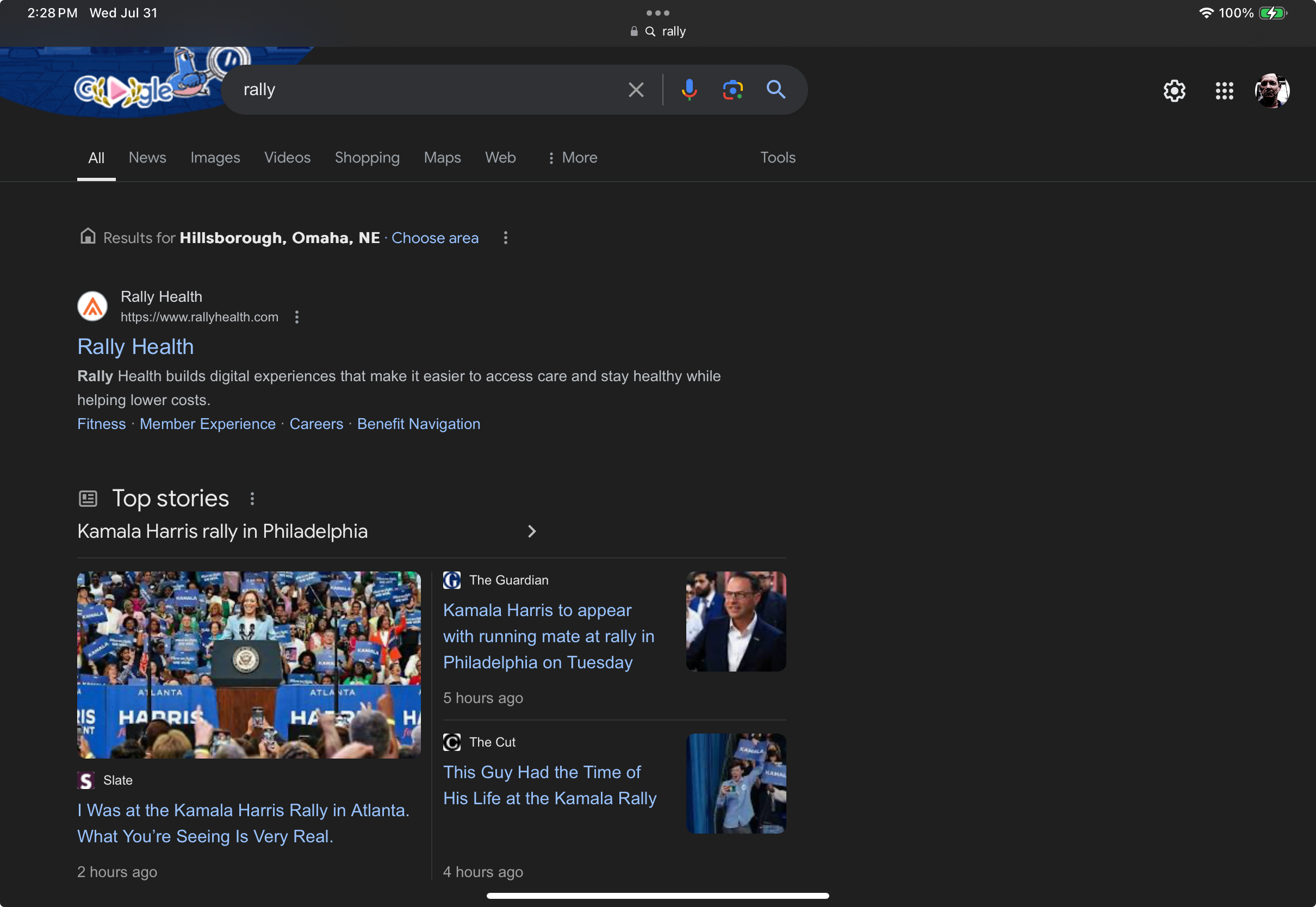Screen dimensions: 1316x907
Task: Tap the 2:28 PM clock
Action: (52, 13)
